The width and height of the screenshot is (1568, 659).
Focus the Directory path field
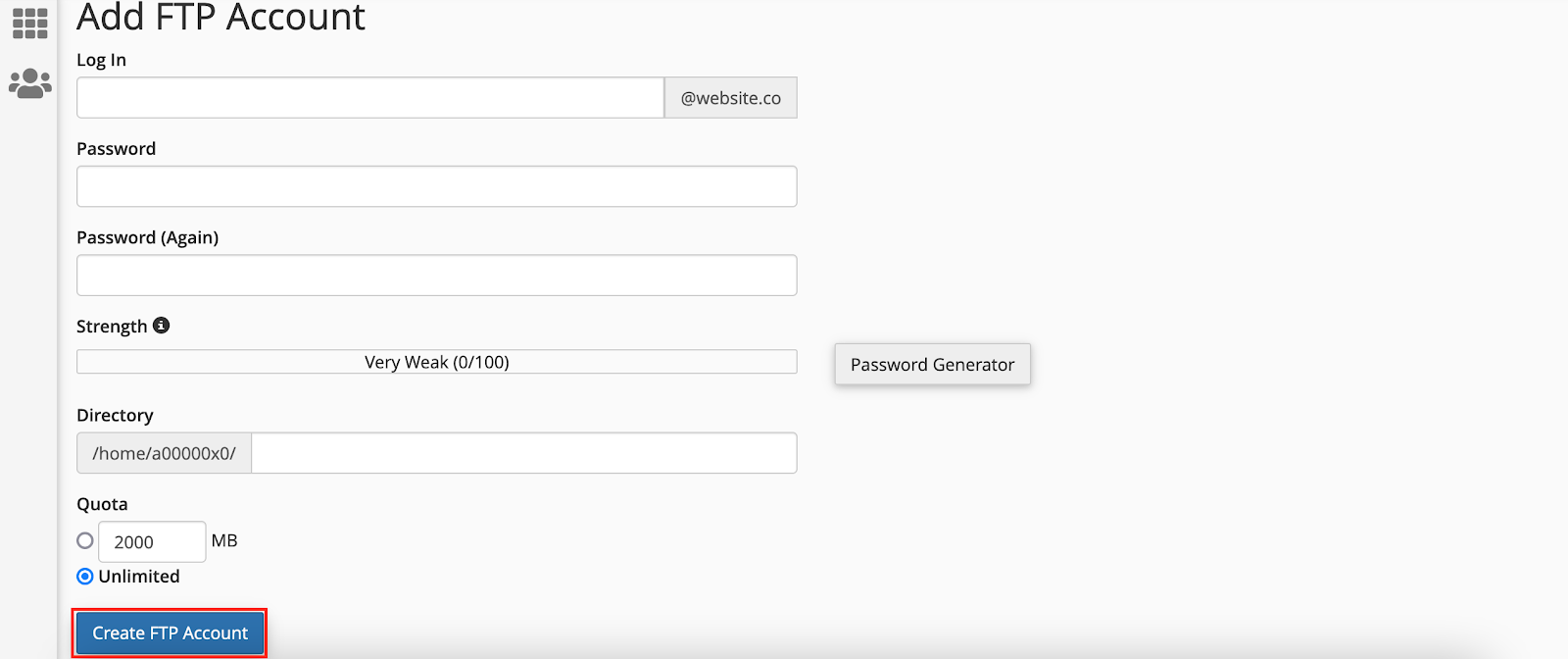(524, 453)
